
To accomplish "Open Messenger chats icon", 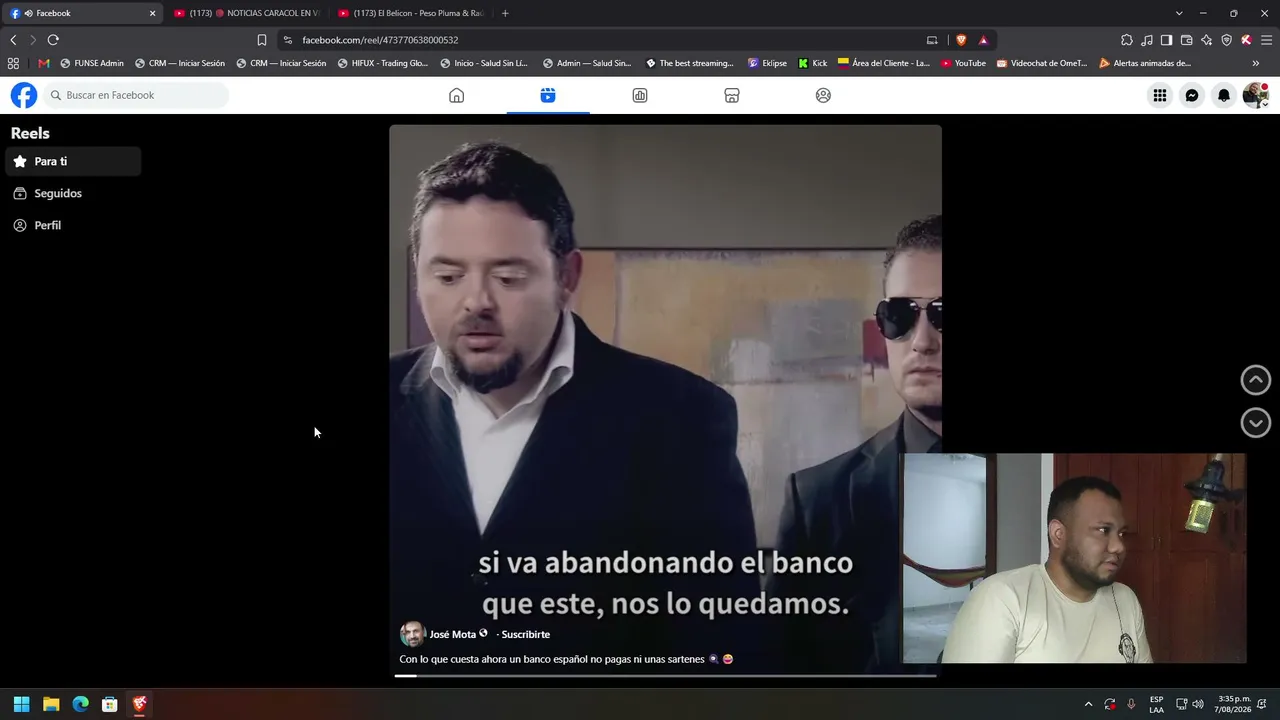I will (1192, 95).
